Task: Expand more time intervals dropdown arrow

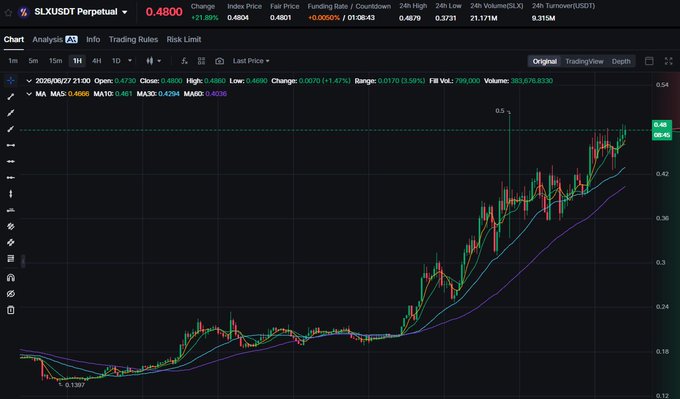Action: (x=130, y=61)
